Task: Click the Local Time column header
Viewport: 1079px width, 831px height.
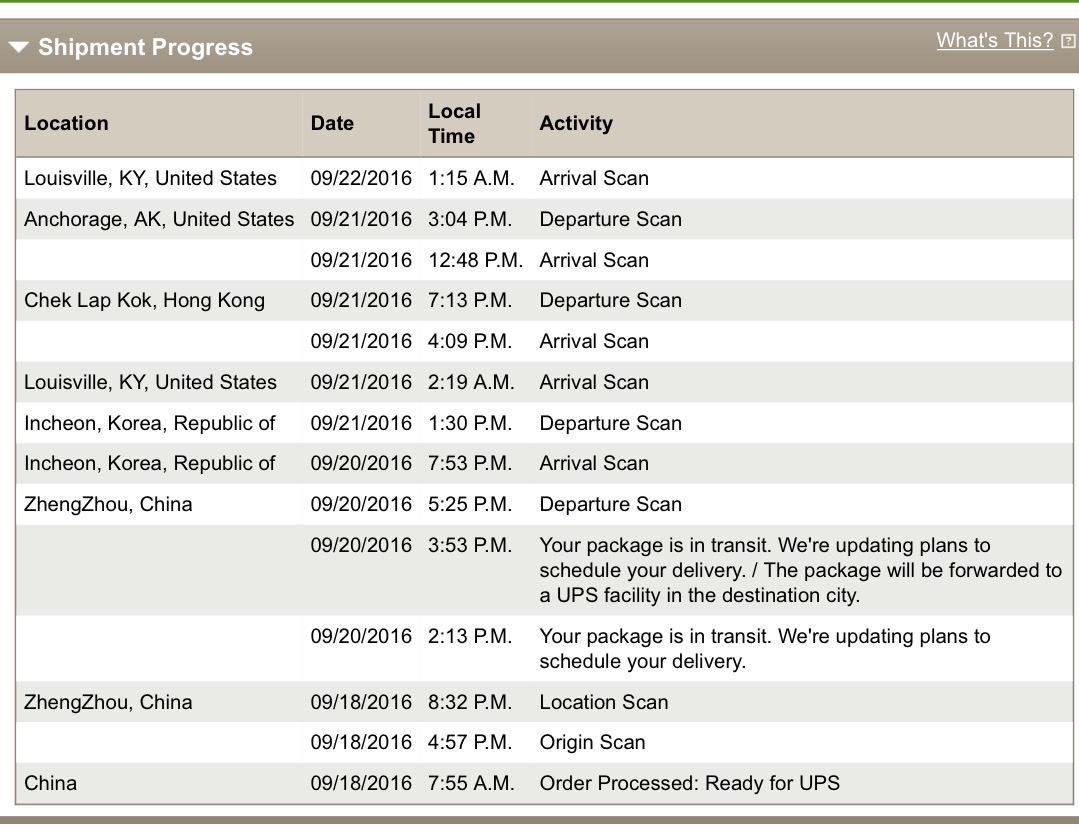Action: (x=454, y=123)
